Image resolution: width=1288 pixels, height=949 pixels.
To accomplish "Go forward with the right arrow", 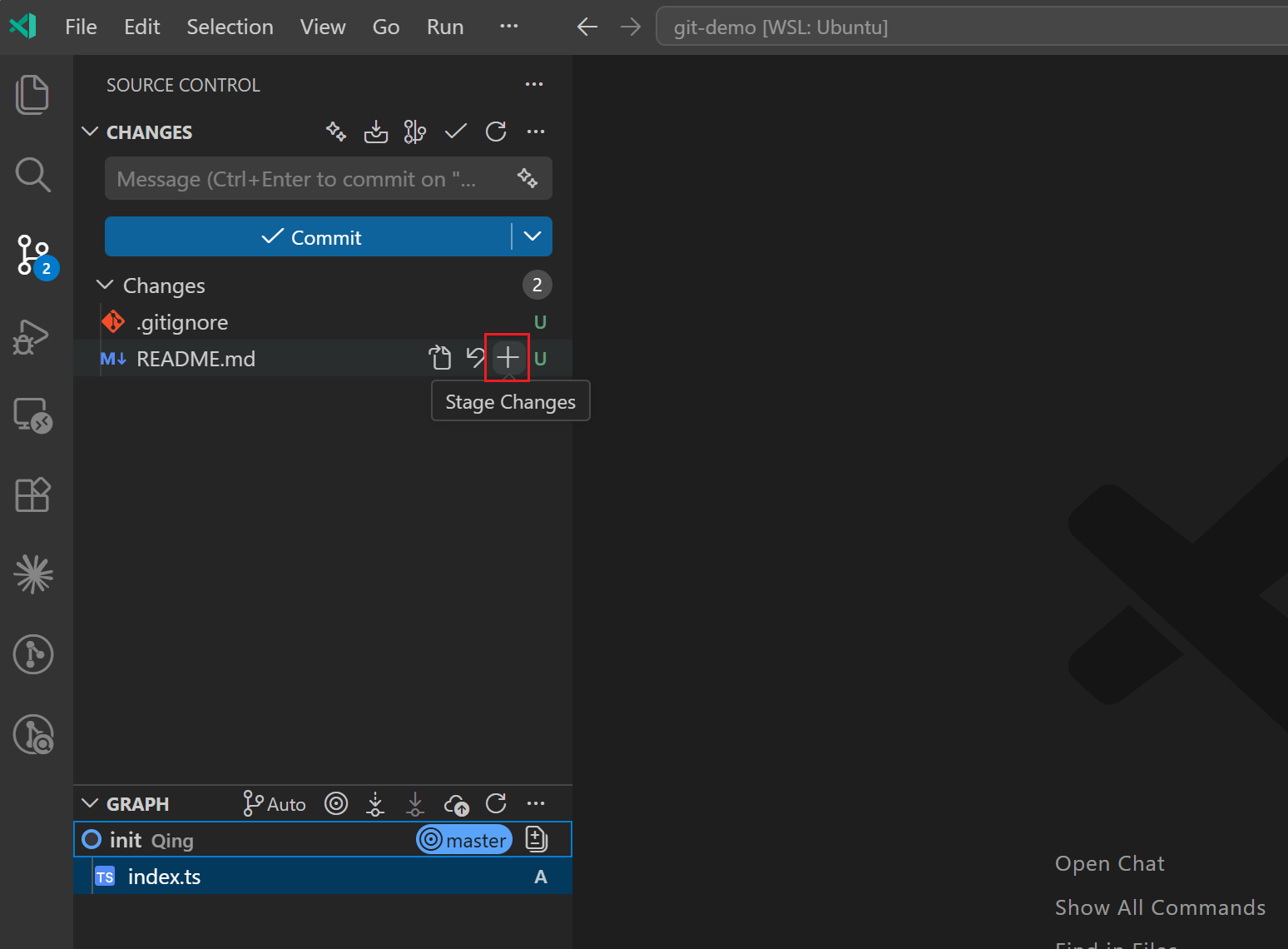I will [631, 27].
